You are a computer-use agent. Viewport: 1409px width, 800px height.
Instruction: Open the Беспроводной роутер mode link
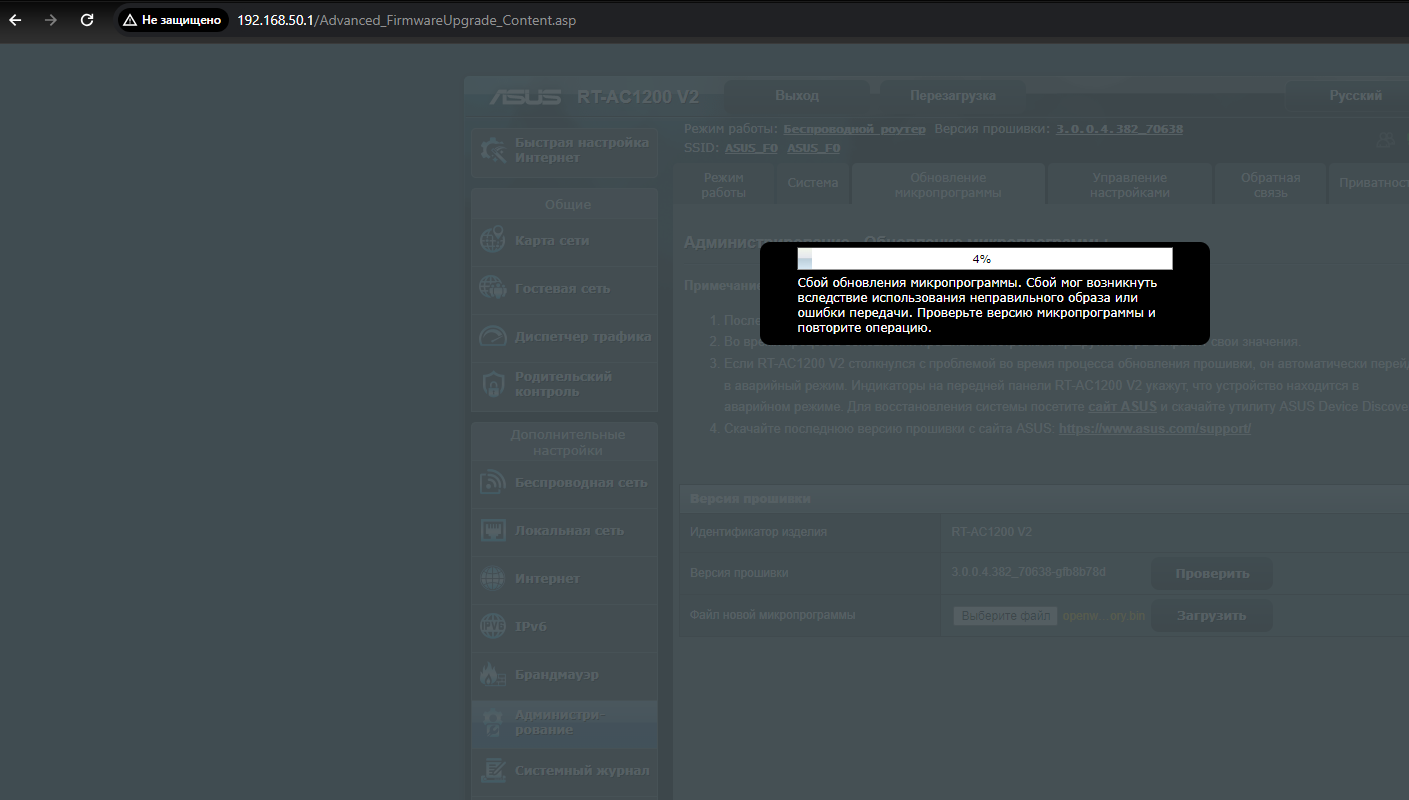click(x=854, y=130)
